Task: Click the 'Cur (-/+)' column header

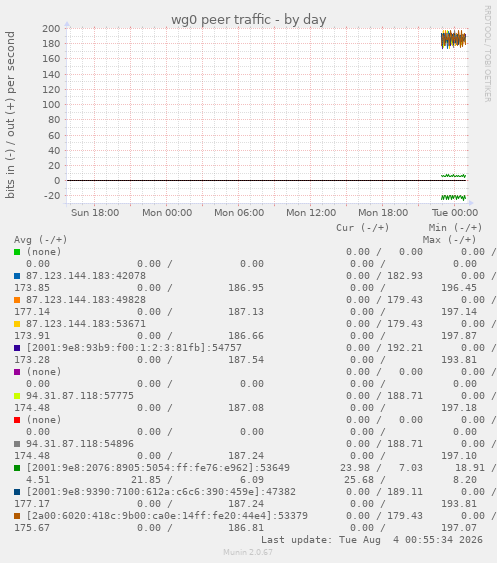Action: coord(362,228)
